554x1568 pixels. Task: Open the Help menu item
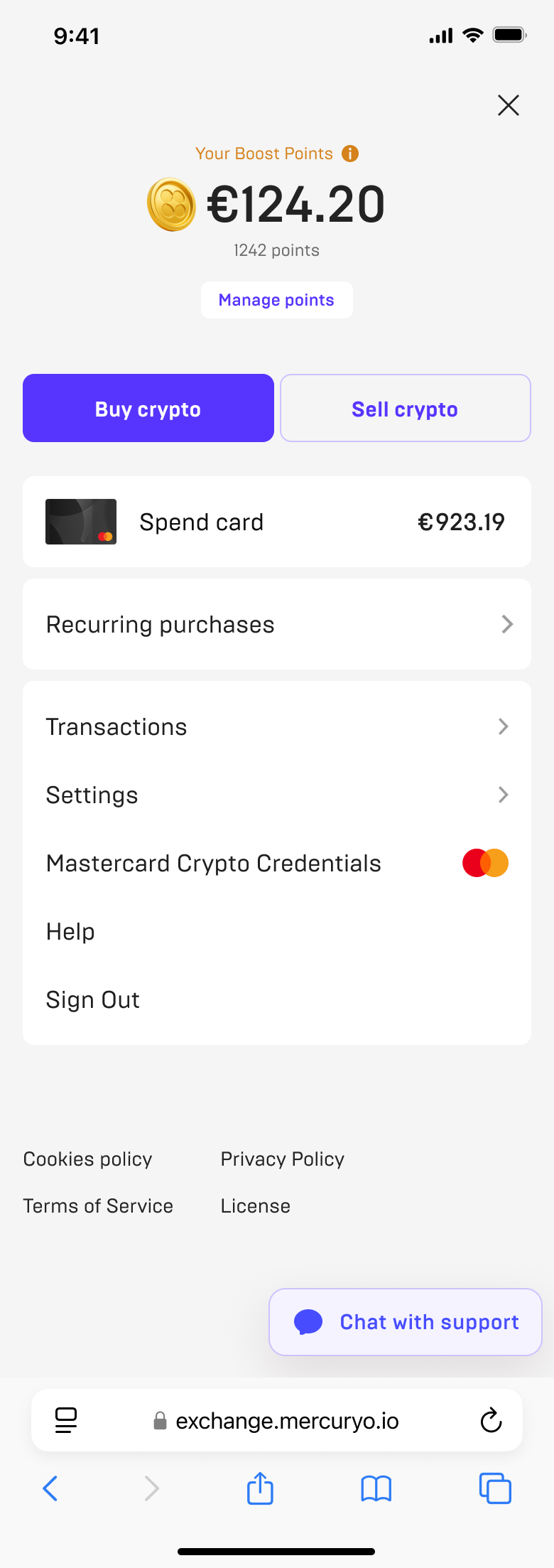(70, 931)
